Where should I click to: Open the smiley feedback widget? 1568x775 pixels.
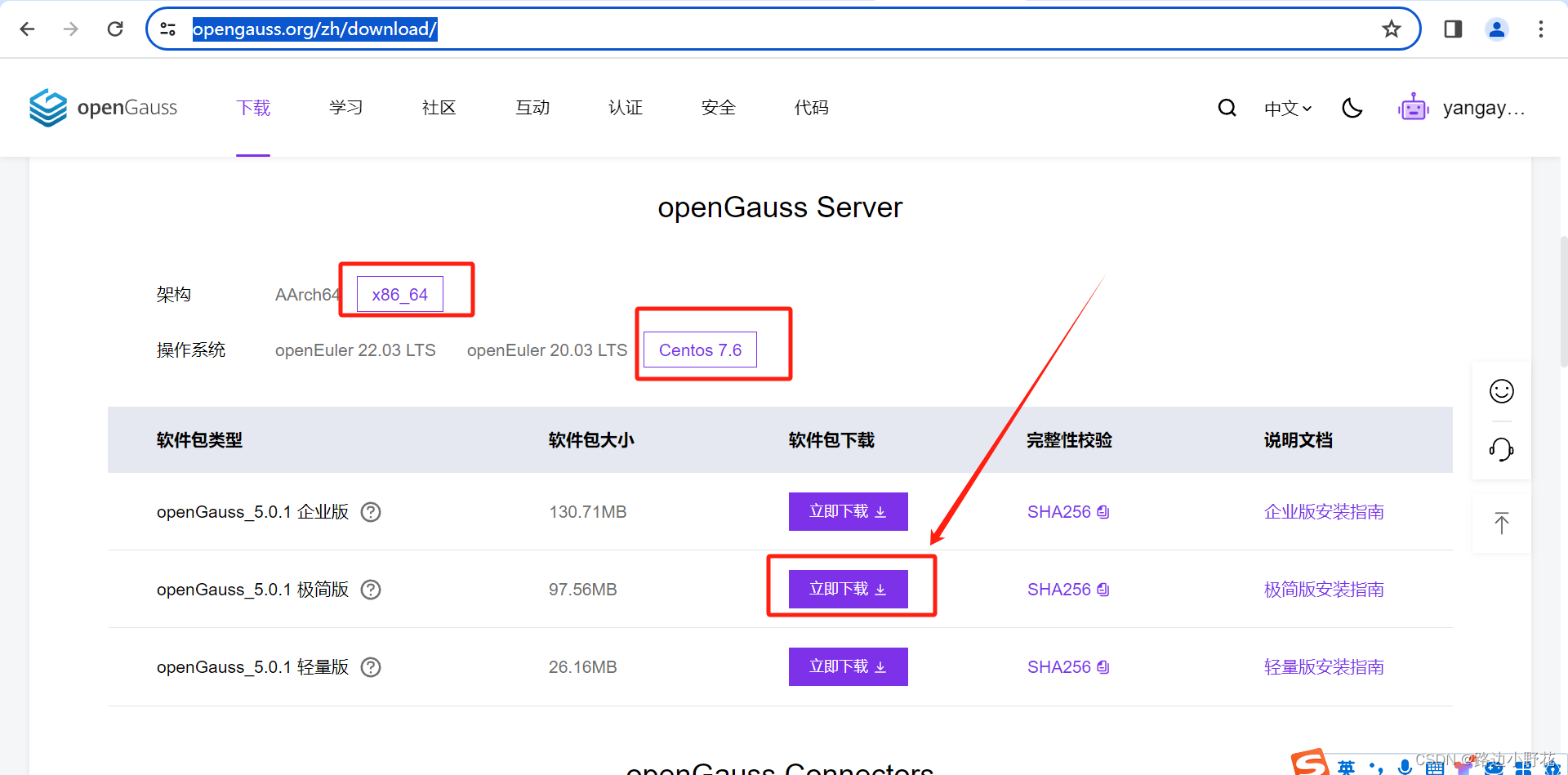(x=1502, y=391)
